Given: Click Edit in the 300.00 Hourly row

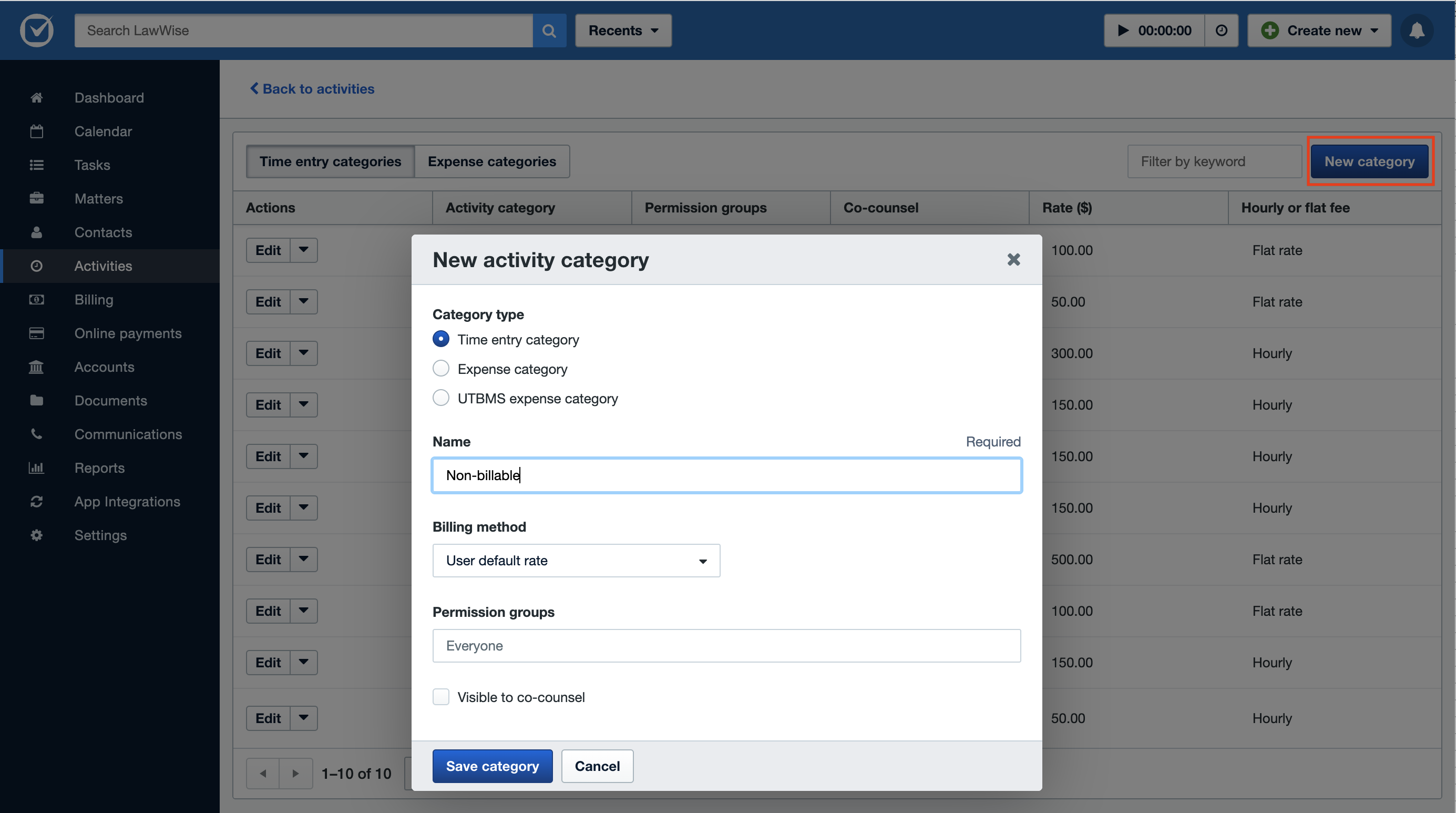Looking at the screenshot, I should coord(268,353).
